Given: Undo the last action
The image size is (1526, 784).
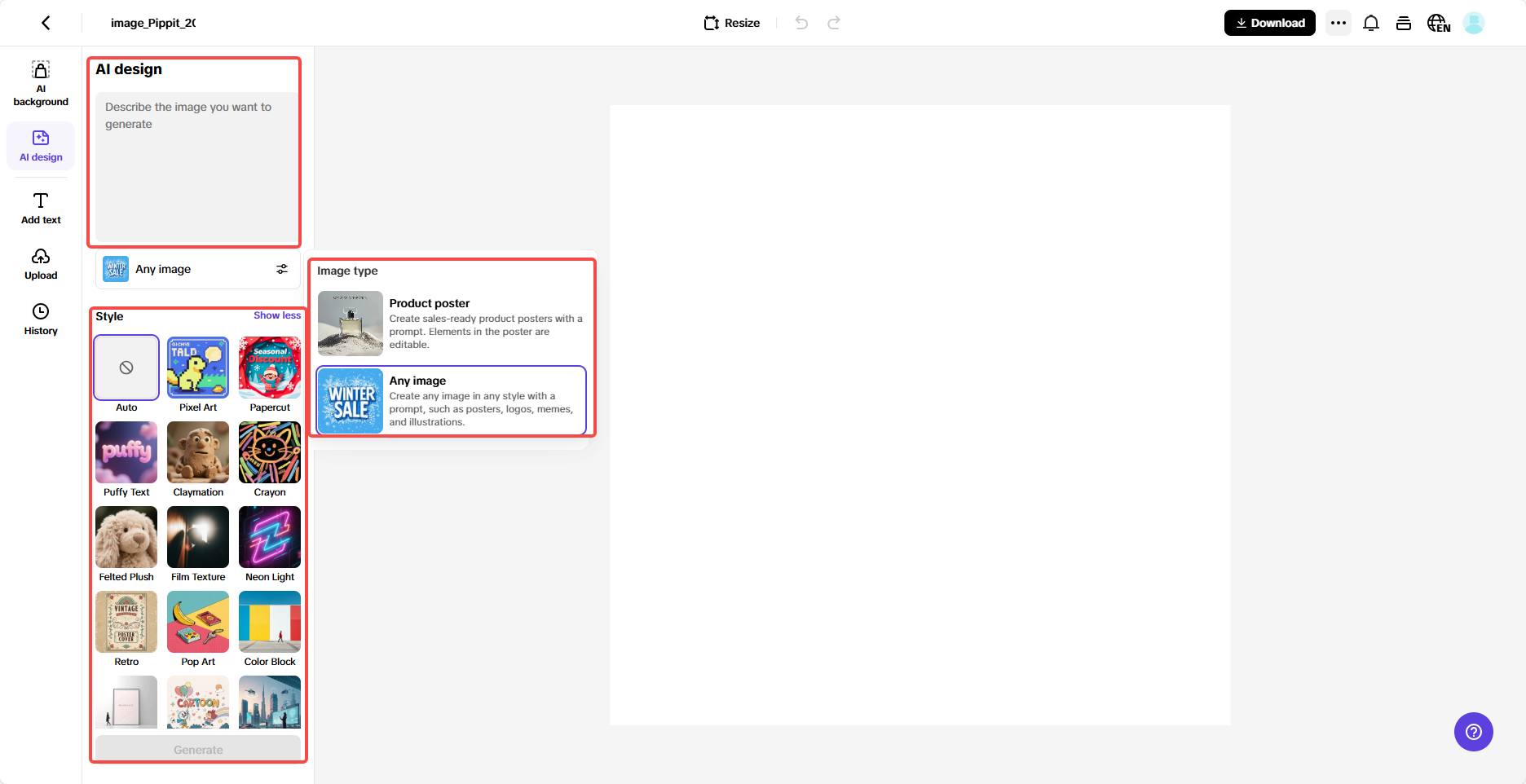Looking at the screenshot, I should point(801,23).
